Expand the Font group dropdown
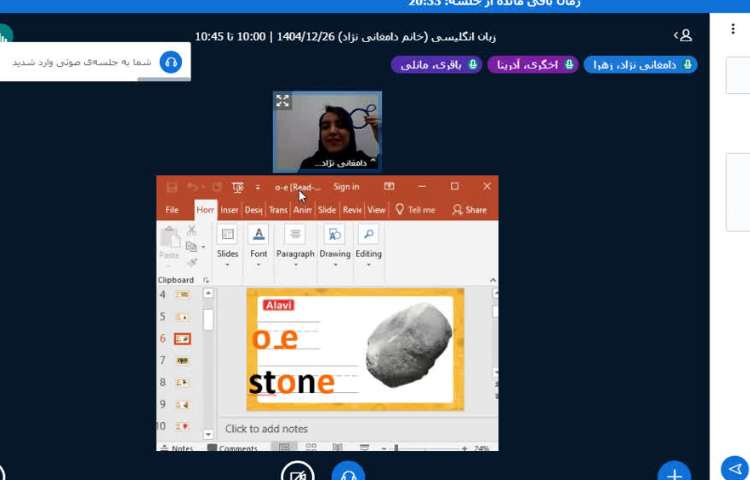This screenshot has width=750, height=480. (x=258, y=265)
